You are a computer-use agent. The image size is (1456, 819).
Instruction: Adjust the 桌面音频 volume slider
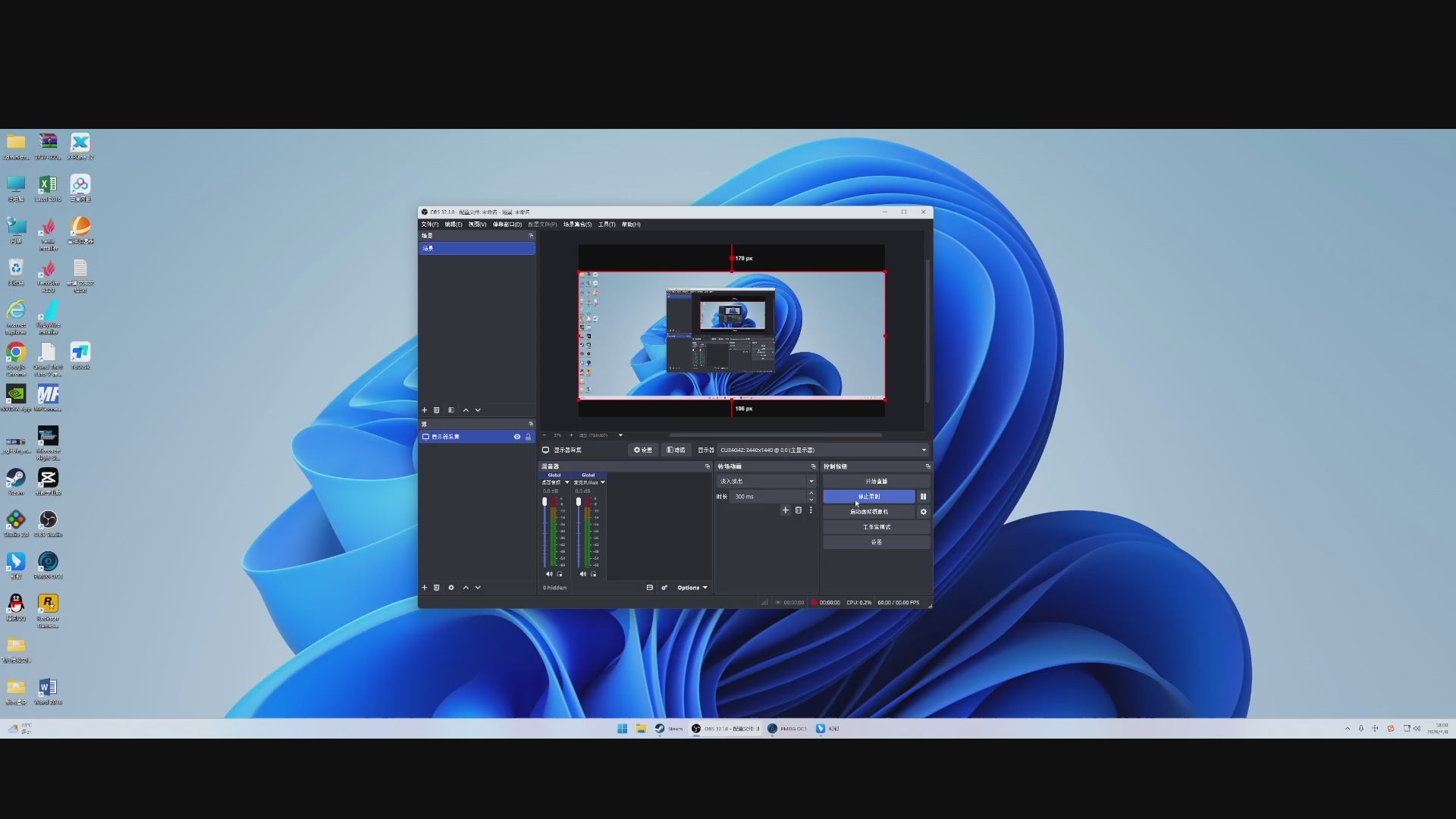[544, 532]
